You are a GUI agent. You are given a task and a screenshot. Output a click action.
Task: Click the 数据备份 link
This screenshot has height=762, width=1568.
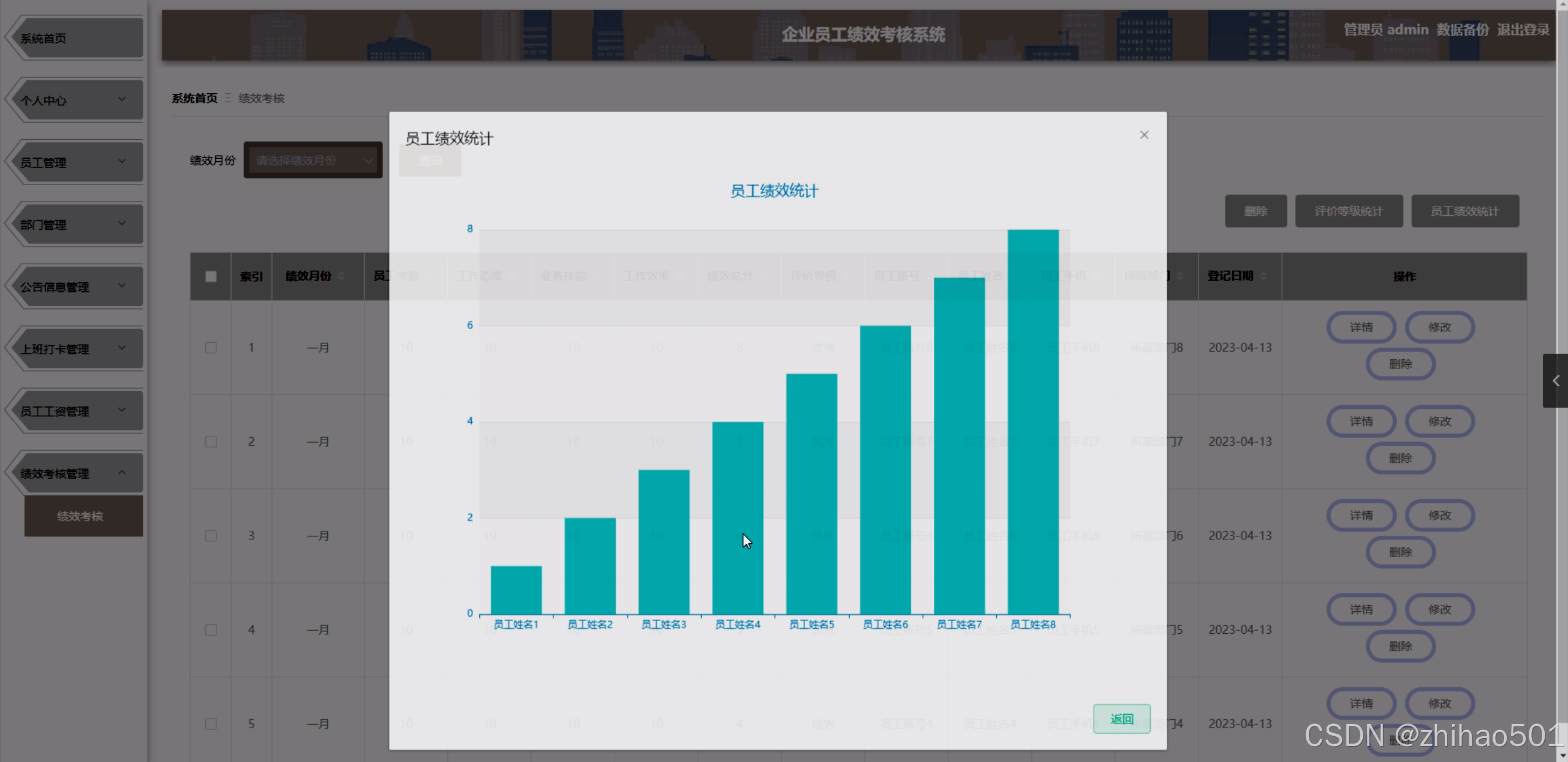point(1463,29)
